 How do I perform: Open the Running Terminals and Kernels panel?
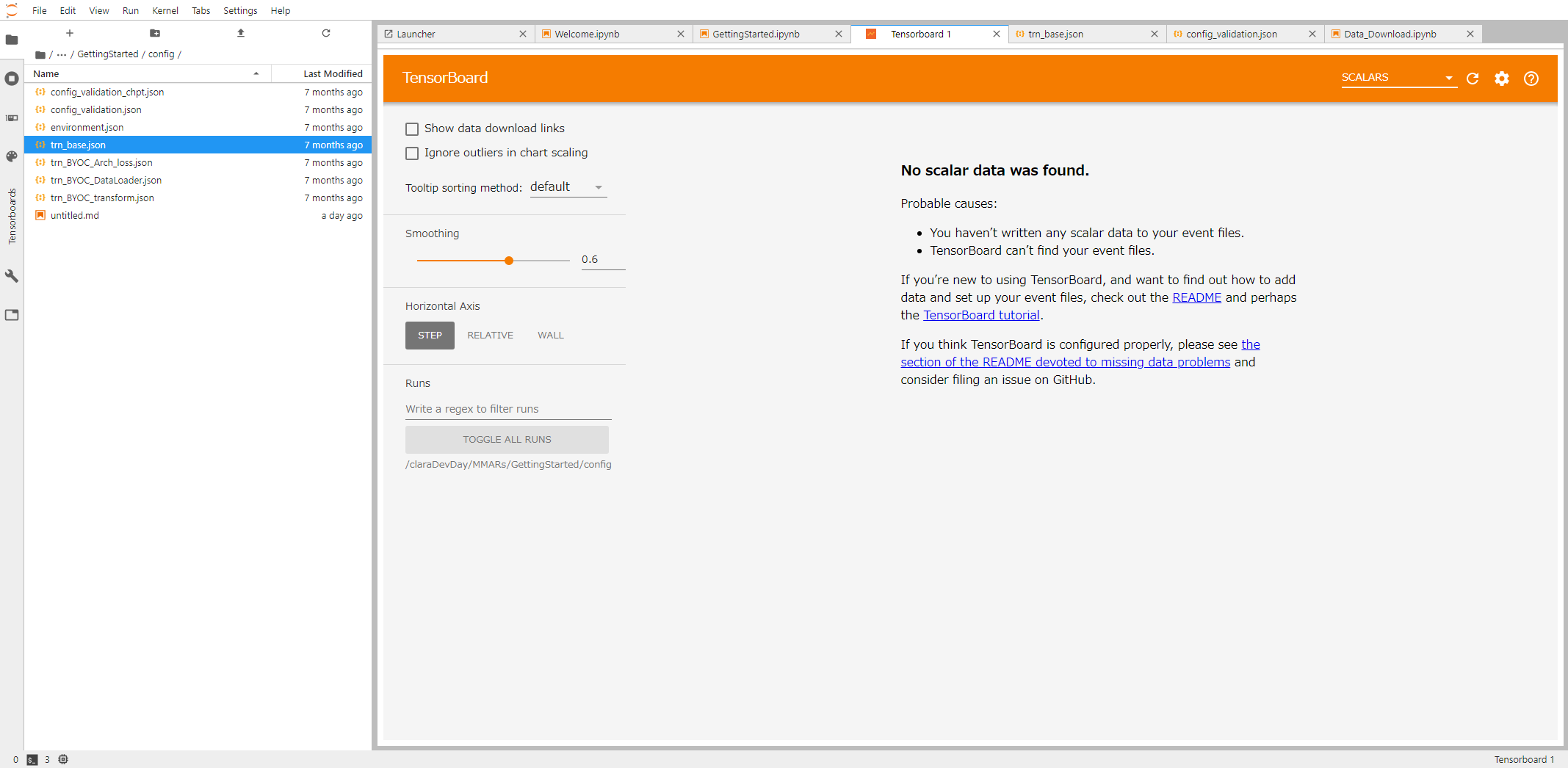click(x=12, y=79)
